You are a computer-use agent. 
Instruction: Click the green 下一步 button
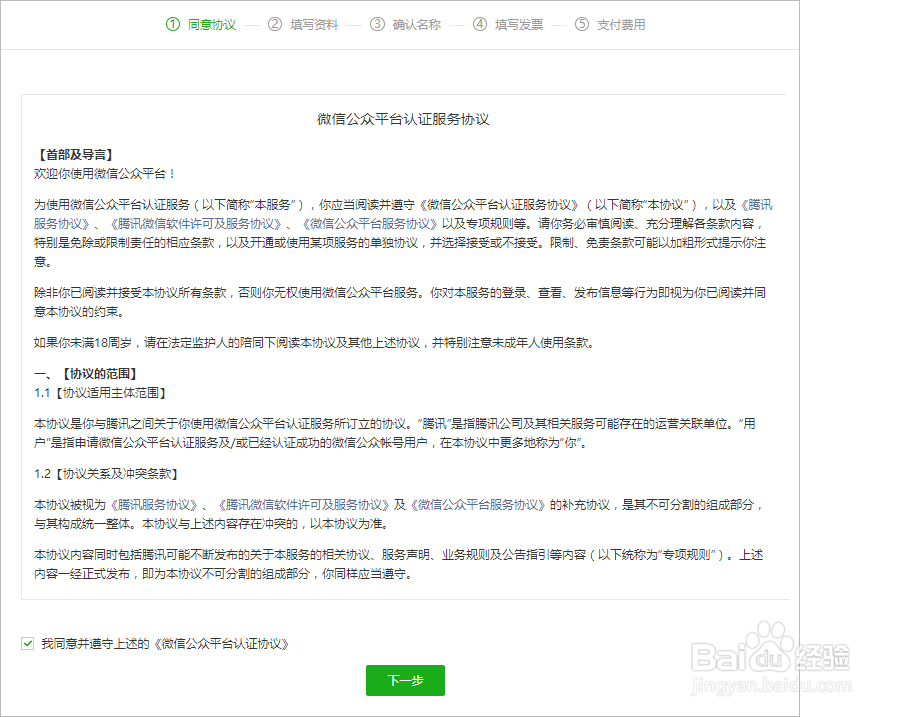click(405, 680)
